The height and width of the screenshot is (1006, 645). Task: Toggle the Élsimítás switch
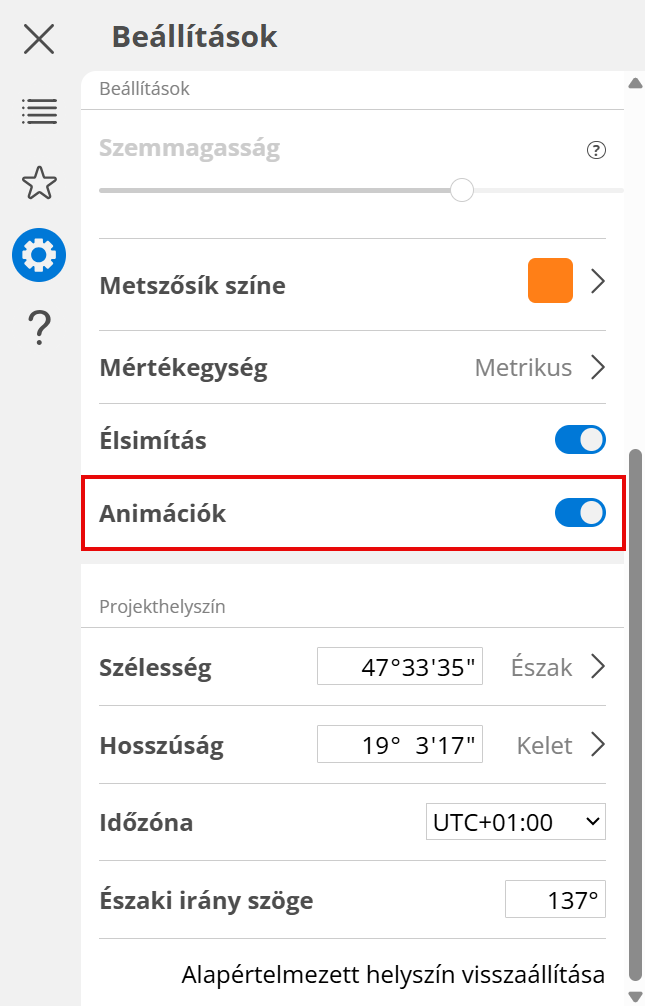click(x=580, y=440)
